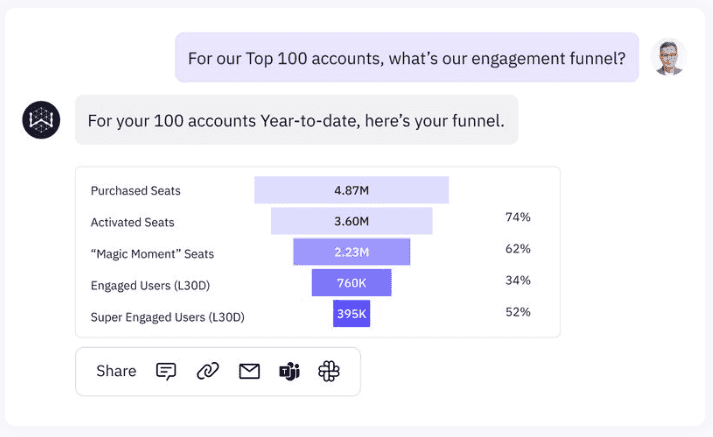Click the 74% conversion value

click(518, 217)
